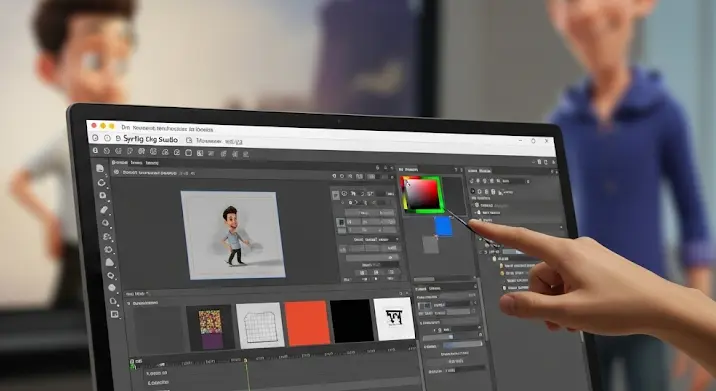716x391 pixels.
Task: Select the cloud-shaped tool in left toolbox
Action: coord(110,262)
